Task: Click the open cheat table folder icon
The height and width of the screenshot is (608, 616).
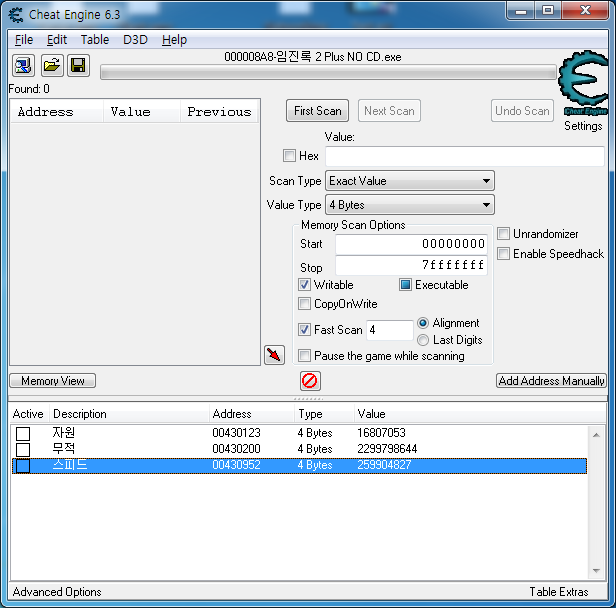Action: click(x=51, y=66)
